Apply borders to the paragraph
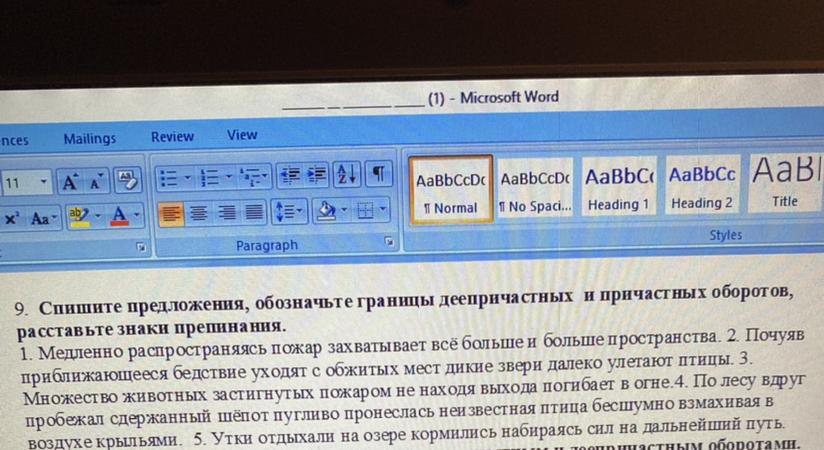This screenshot has width=824, height=450. pos(365,210)
